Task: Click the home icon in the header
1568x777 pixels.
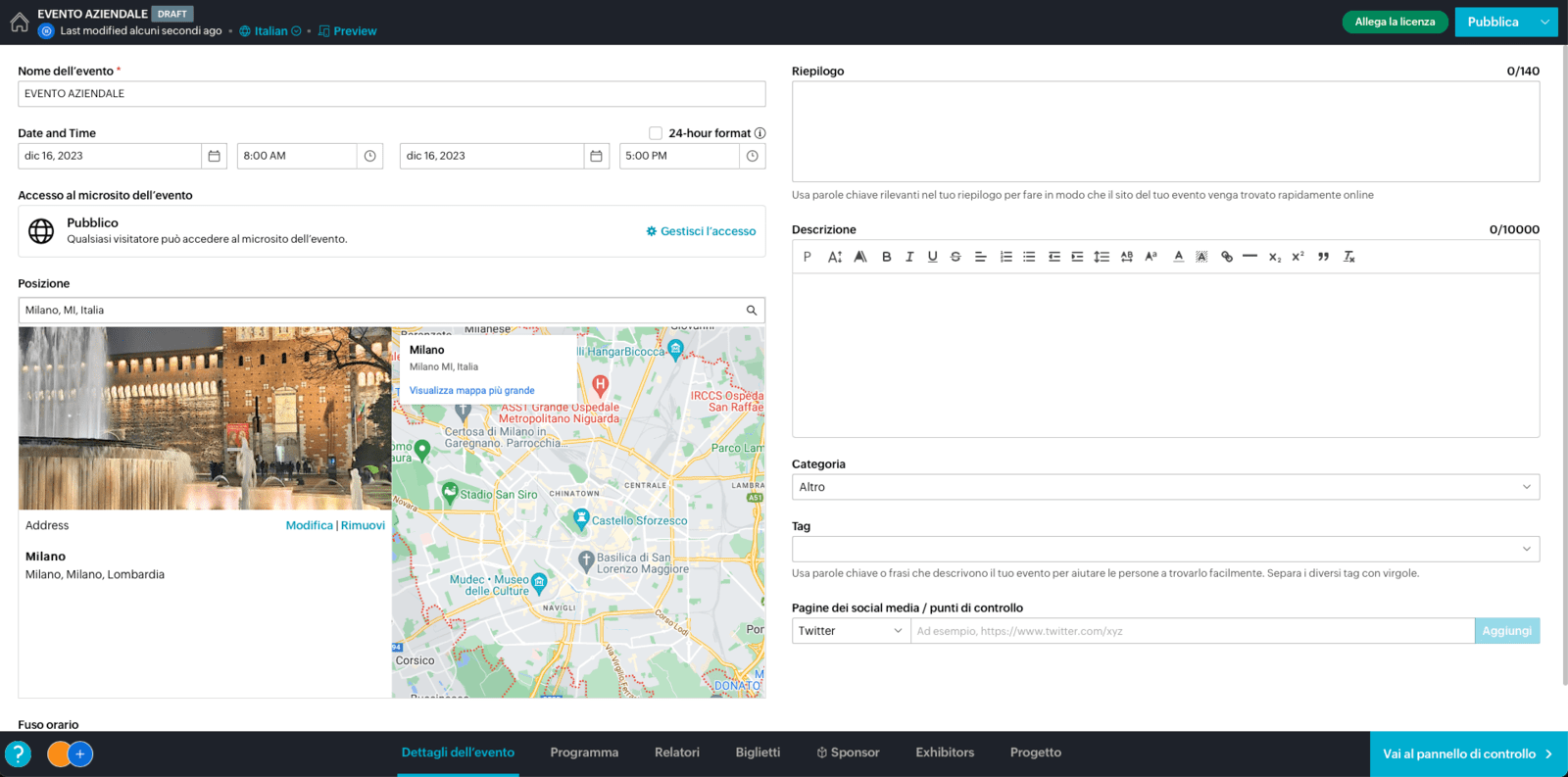Action: click(x=20, y=23)
